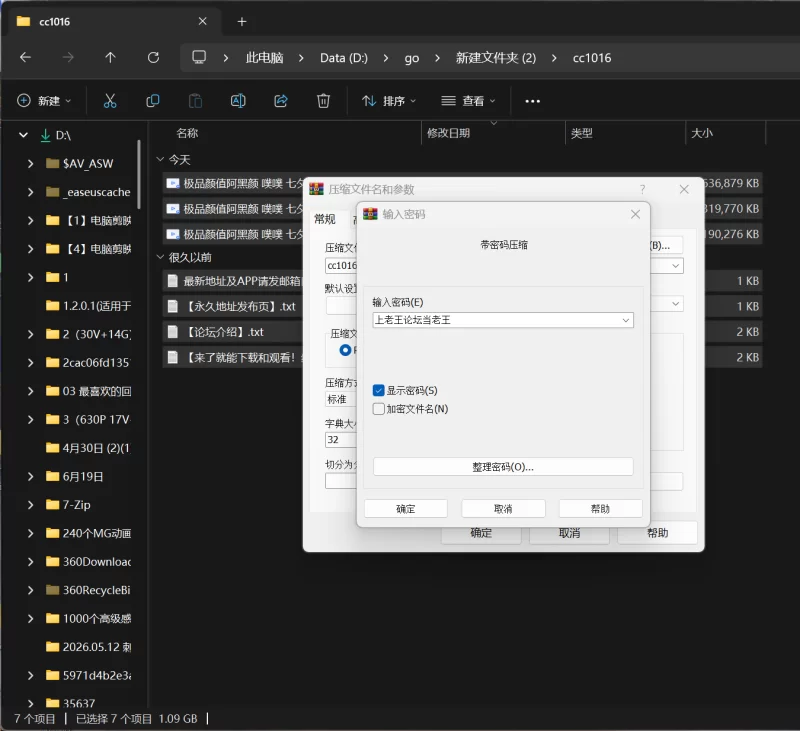Image resolution: width=800 pixels, height=731 pixels.
Task: Click 取消 in the 压缩文件名和参数 dialog
Action: pyautogui.click(x=569, y=534)
